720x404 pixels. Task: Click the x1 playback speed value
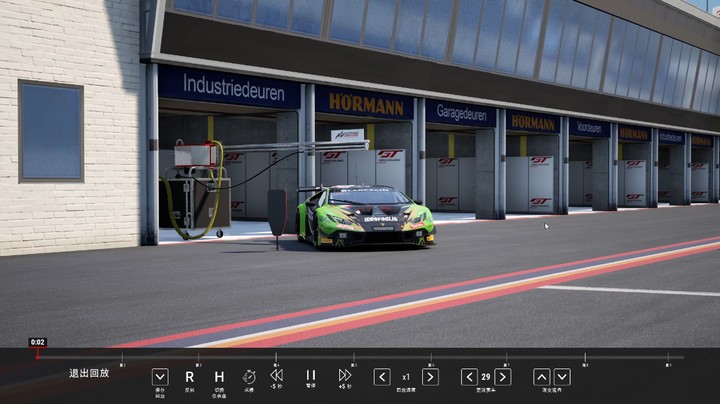pyautogui.click(x=406, y=377)
